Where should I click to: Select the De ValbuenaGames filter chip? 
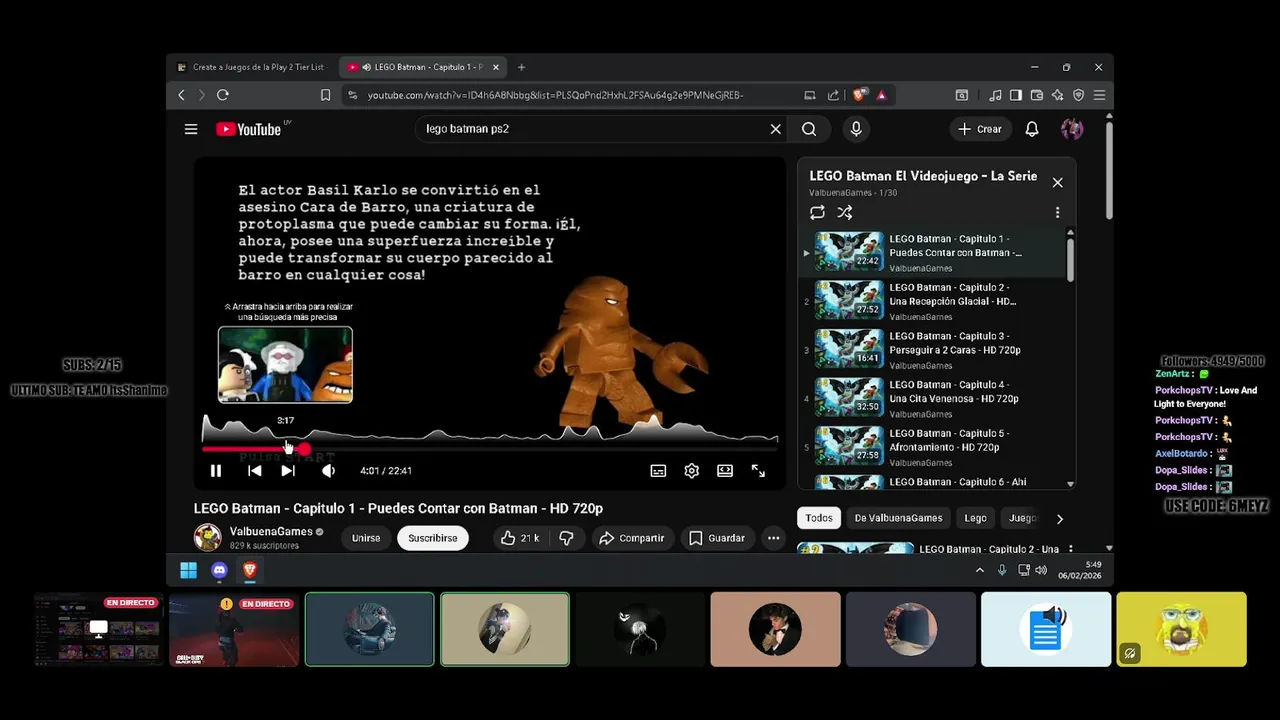pos(898,518)
